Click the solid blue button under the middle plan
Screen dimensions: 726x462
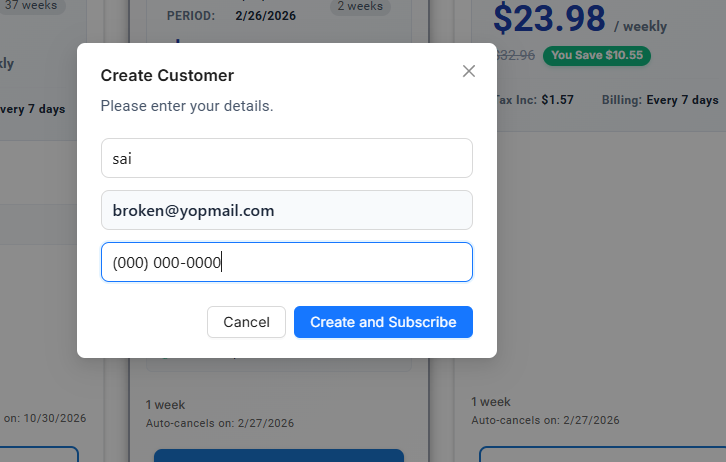[x=278, y=455]
